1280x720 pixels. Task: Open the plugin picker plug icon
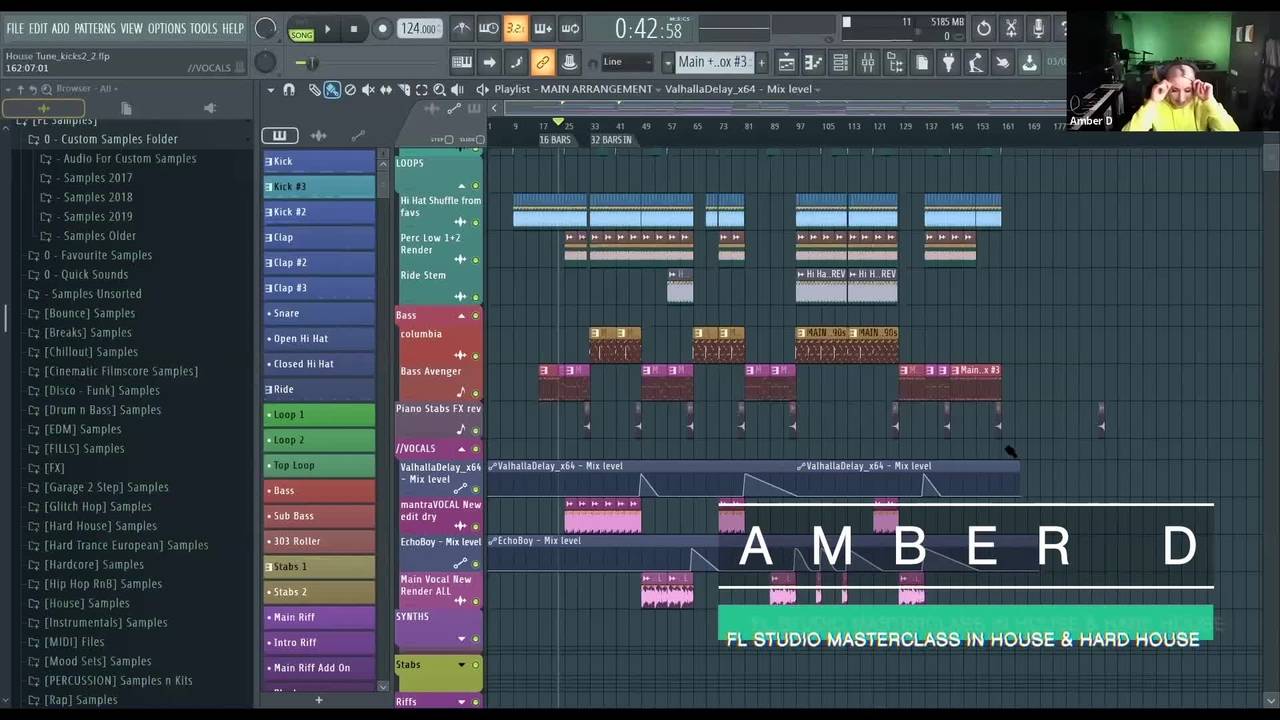[948, 63]
